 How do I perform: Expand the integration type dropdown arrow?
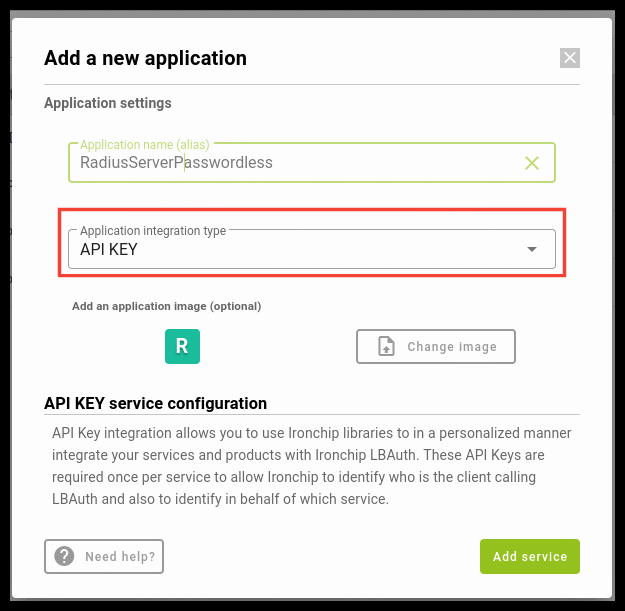click(532, 249)
